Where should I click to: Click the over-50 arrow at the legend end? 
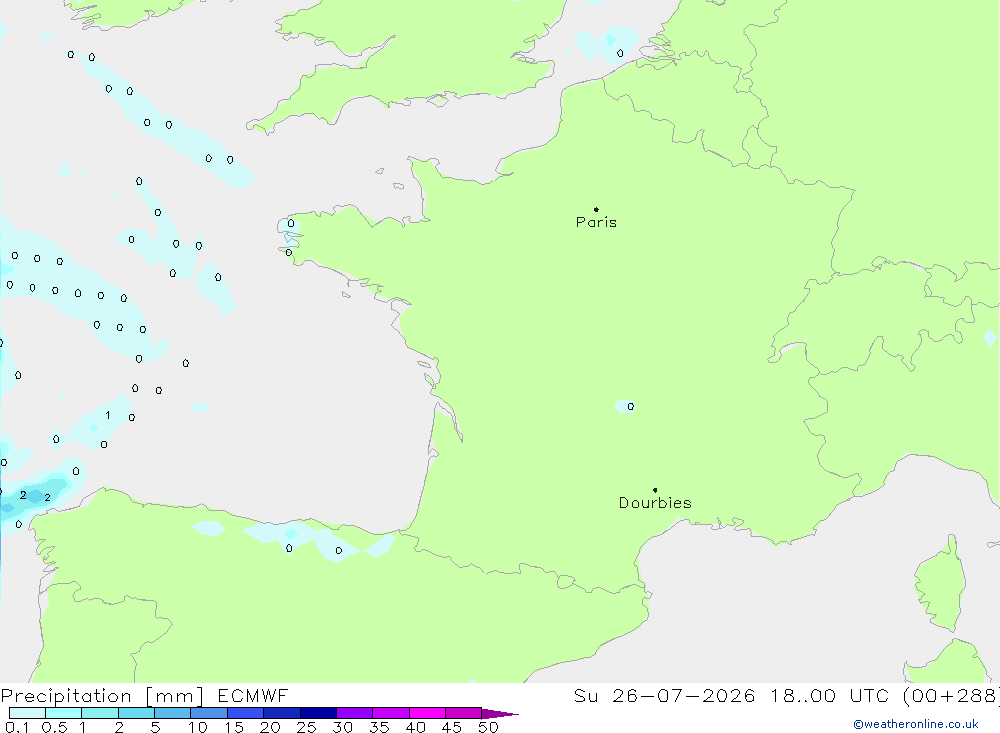click(x=499, y=714)
